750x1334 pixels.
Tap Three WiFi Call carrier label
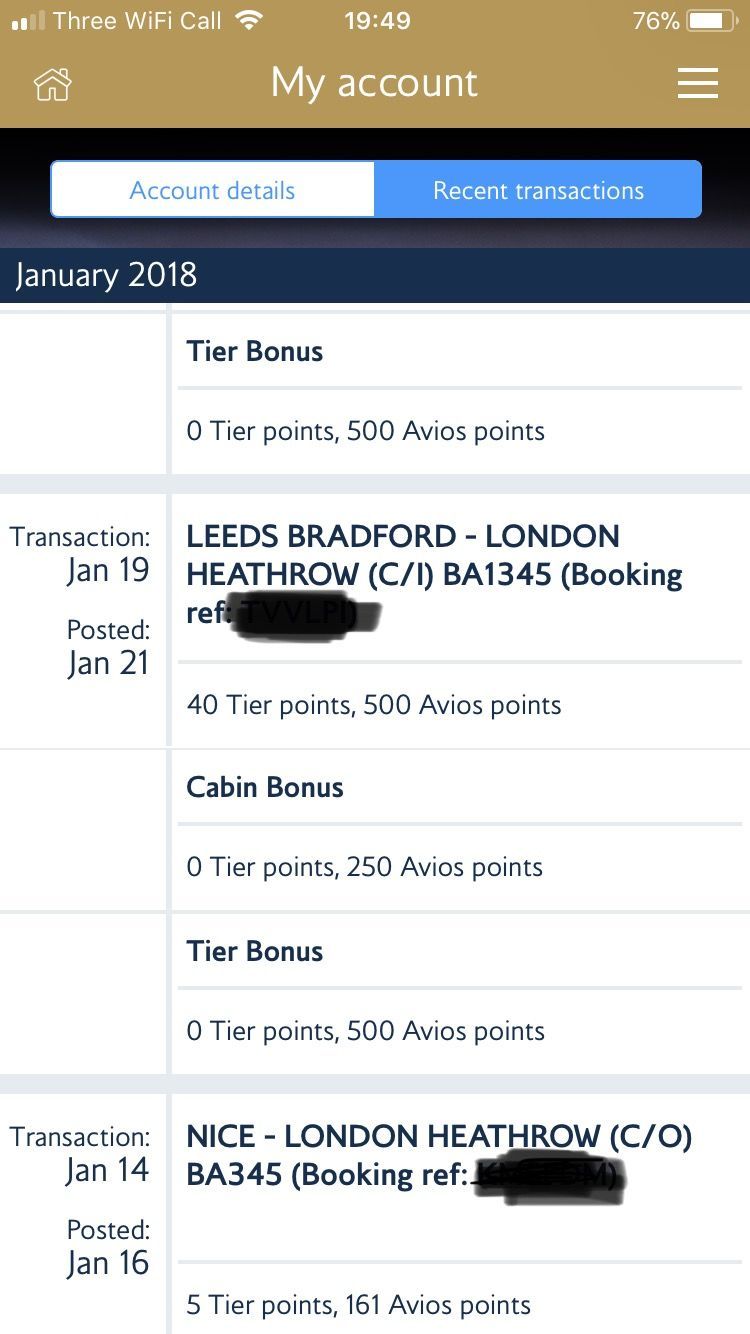(x=137, y=20)
